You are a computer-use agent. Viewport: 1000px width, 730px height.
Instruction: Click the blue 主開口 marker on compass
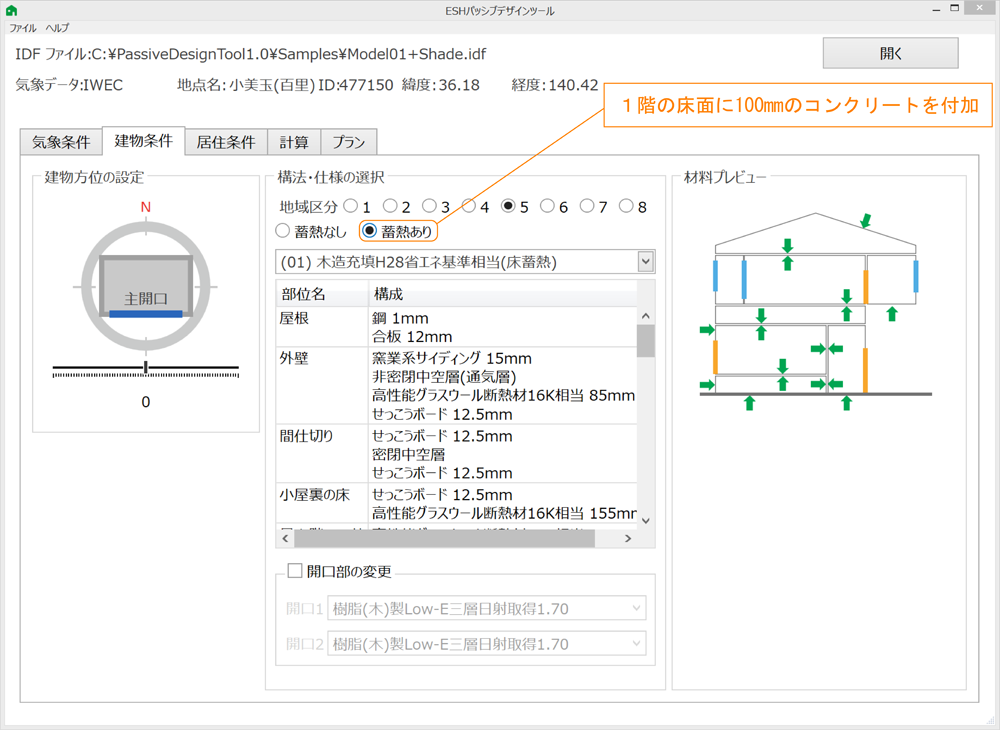146,314
